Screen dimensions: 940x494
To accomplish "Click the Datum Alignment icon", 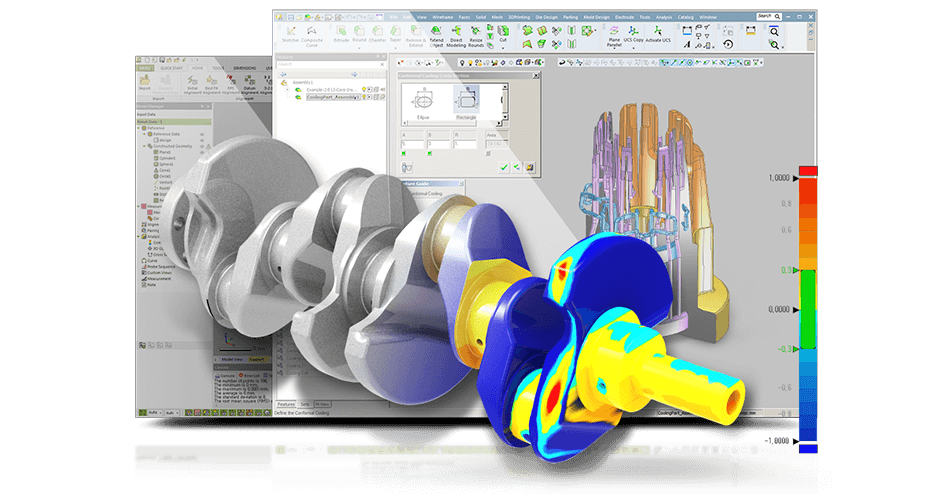I will tap(248, 82).
